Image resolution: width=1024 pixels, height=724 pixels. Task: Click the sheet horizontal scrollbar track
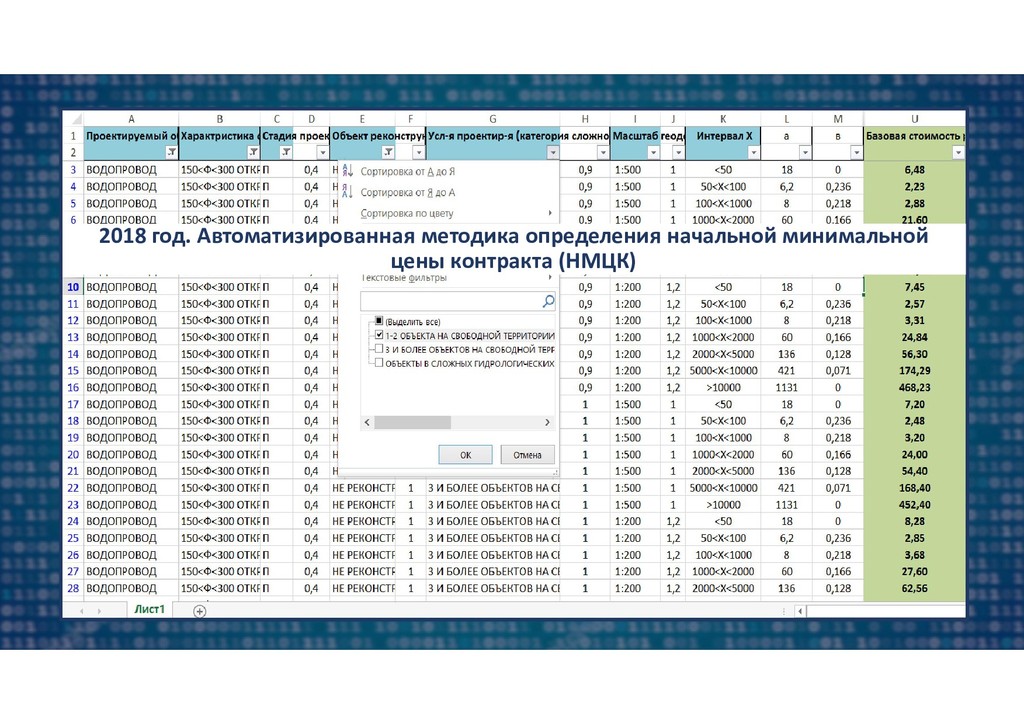[x=885, y=611]
